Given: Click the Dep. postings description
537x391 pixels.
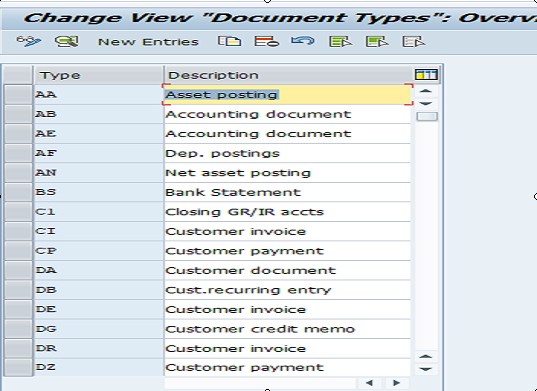Looking at the screenshot, I should coord(288,153).
